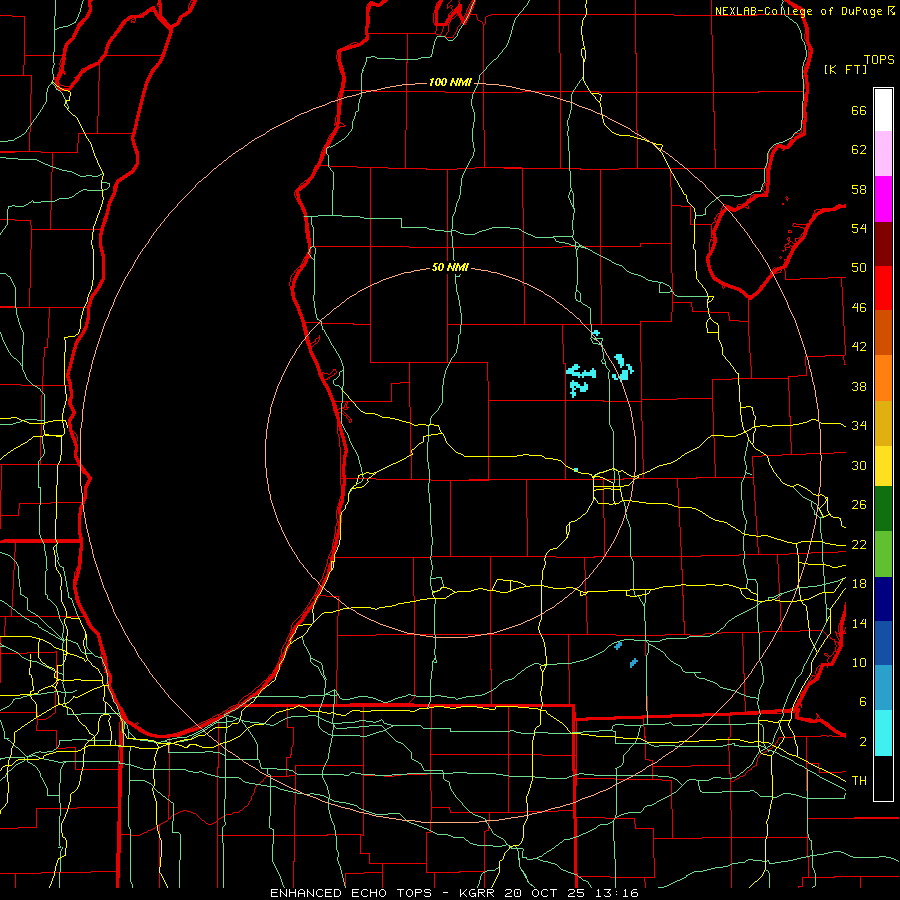
Task: Click the "50 NMI" range ring label
Action: coord(450,267)
